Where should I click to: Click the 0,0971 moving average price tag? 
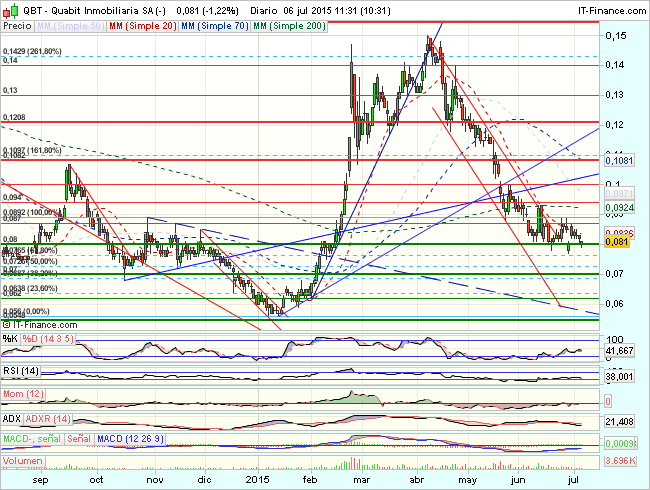tap(619, 194)
